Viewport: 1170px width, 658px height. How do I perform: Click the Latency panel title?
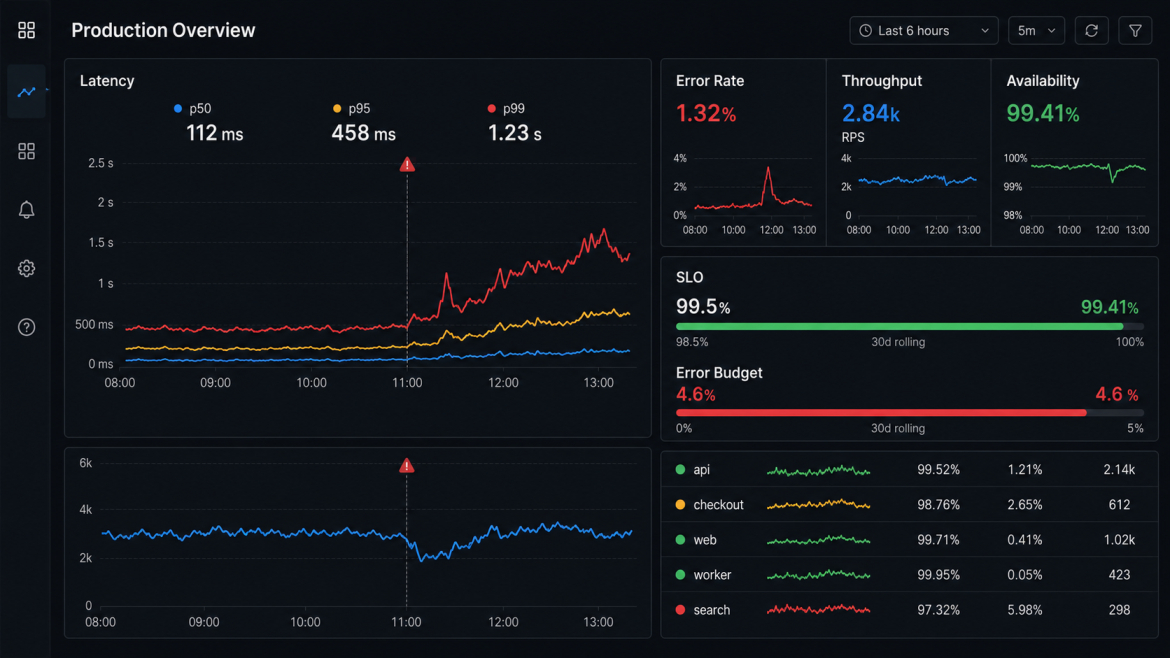click(x=107, y=81)
